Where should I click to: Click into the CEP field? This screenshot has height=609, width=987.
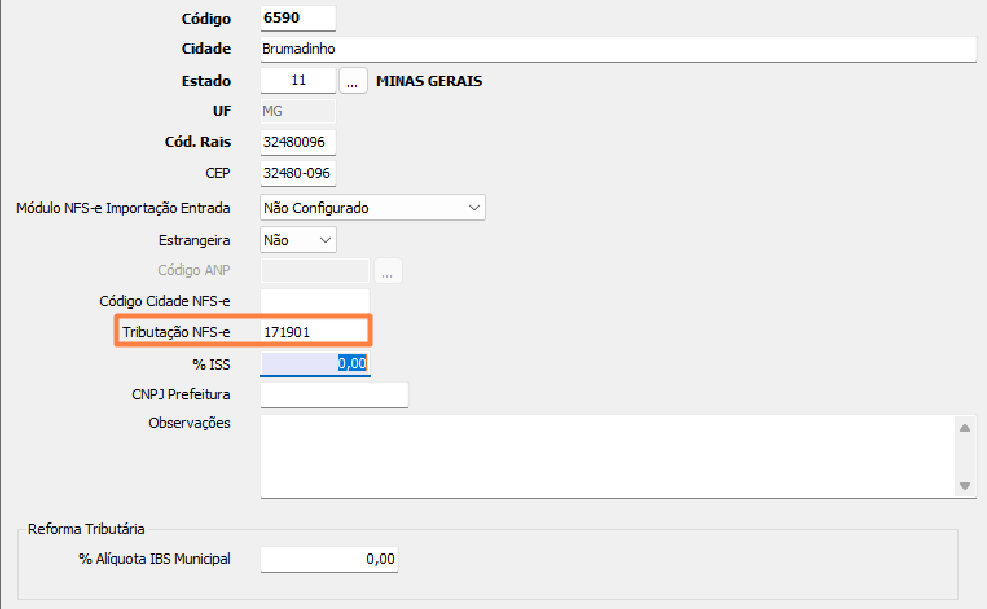[x=298, y=173]
